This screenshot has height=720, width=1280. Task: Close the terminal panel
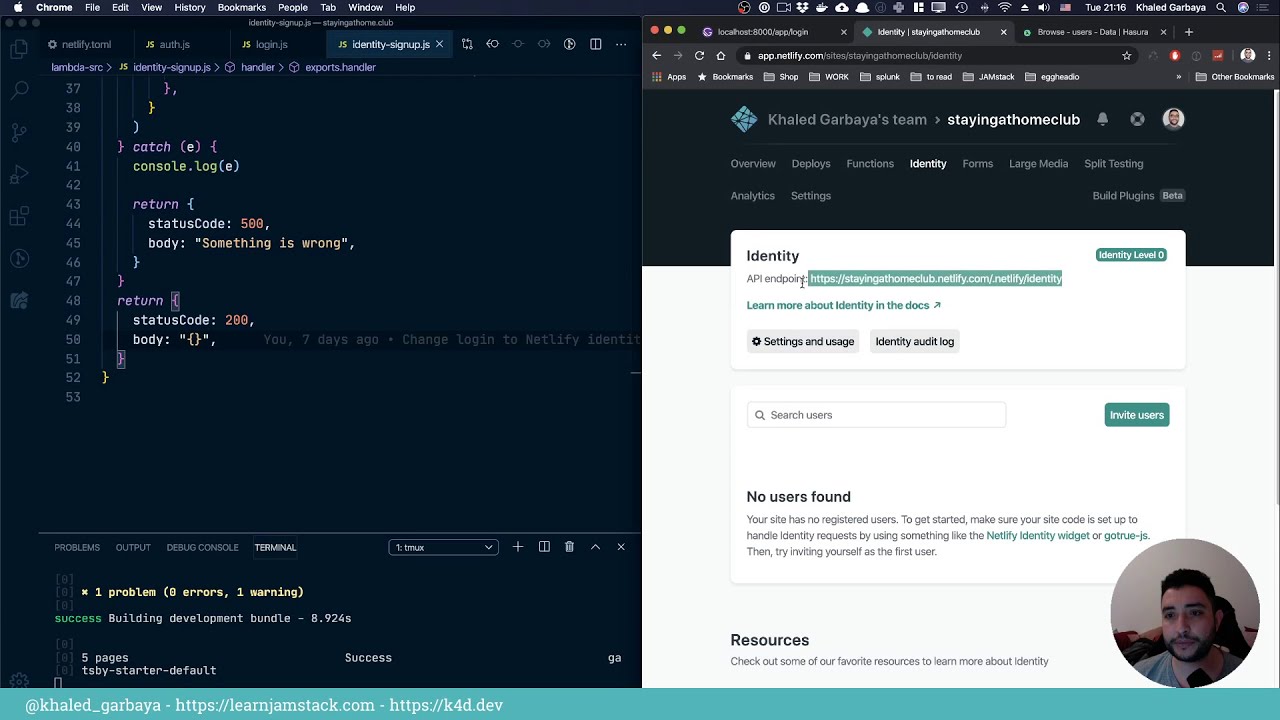point(621,547)
